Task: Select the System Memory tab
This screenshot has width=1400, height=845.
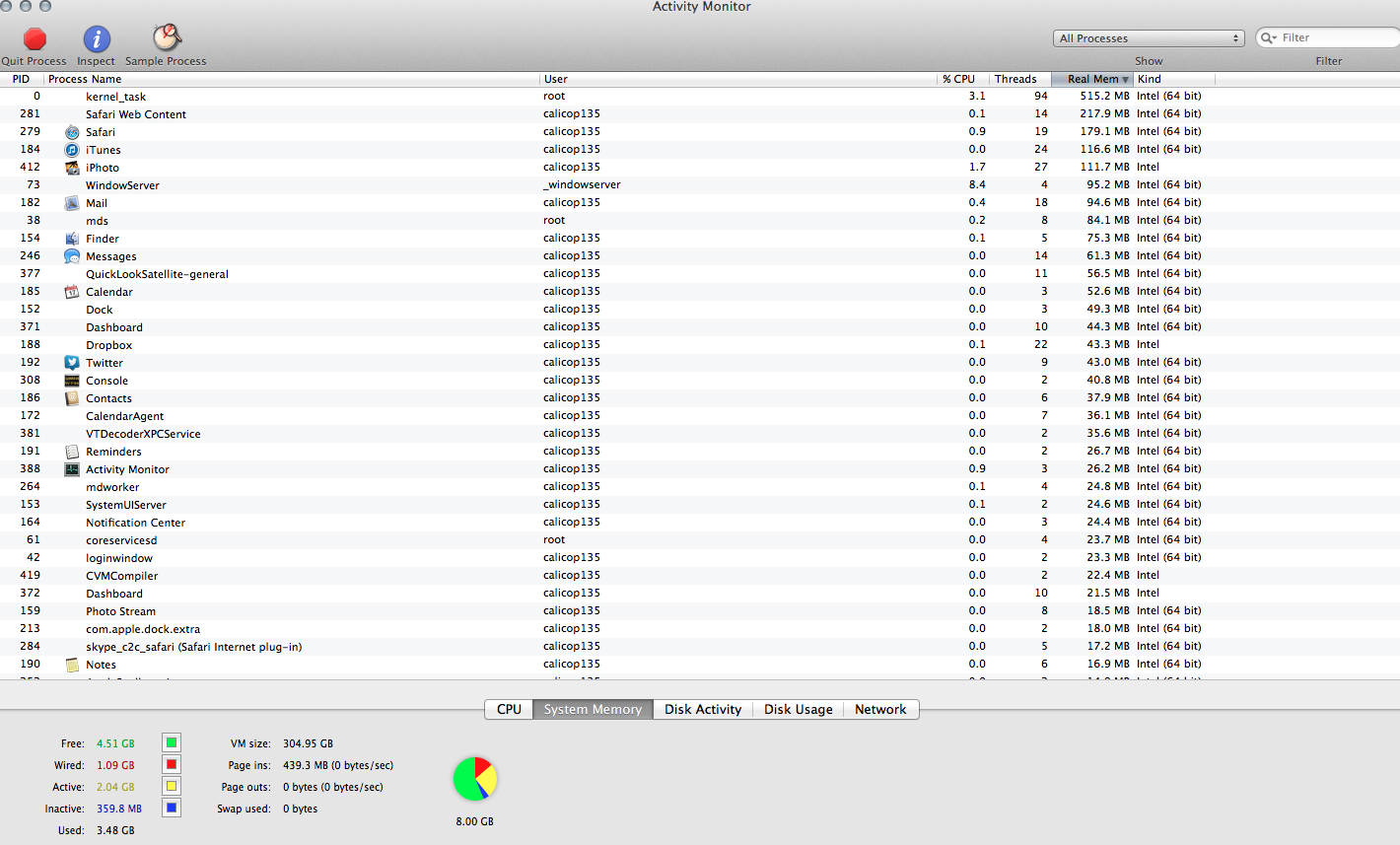Action: coord(593,709)
